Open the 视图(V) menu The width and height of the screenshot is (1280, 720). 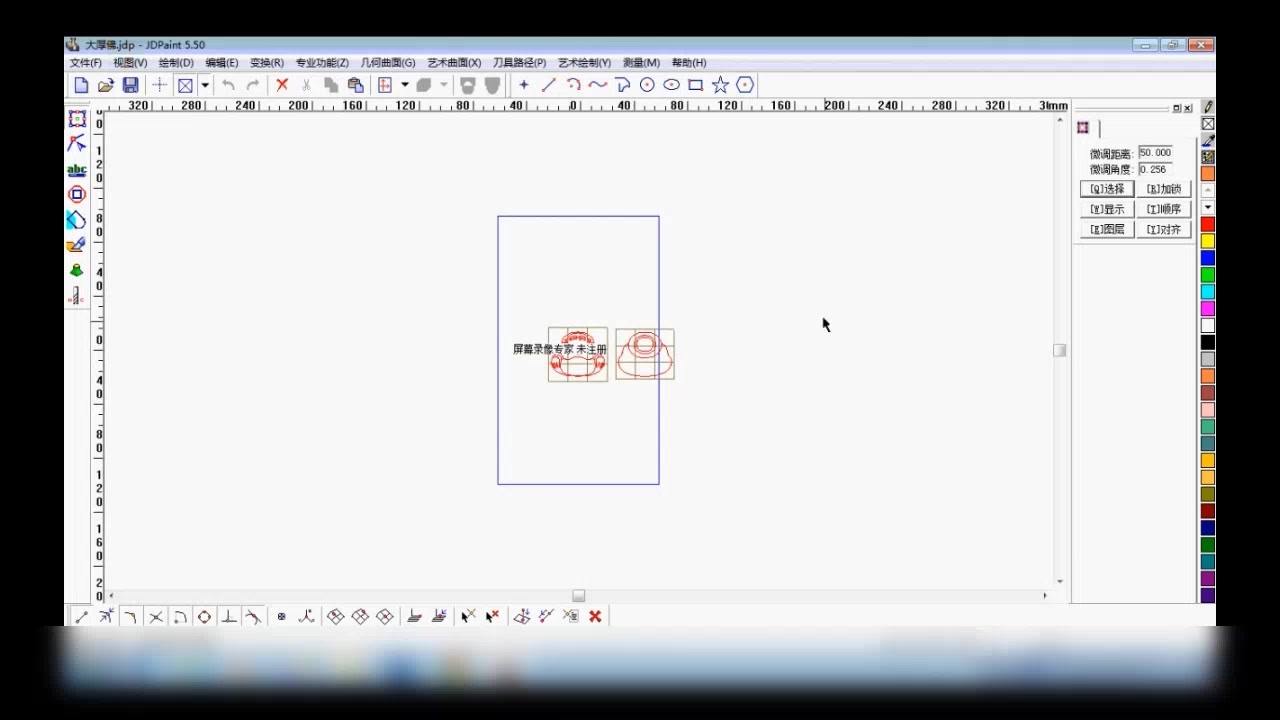[130, 63]
